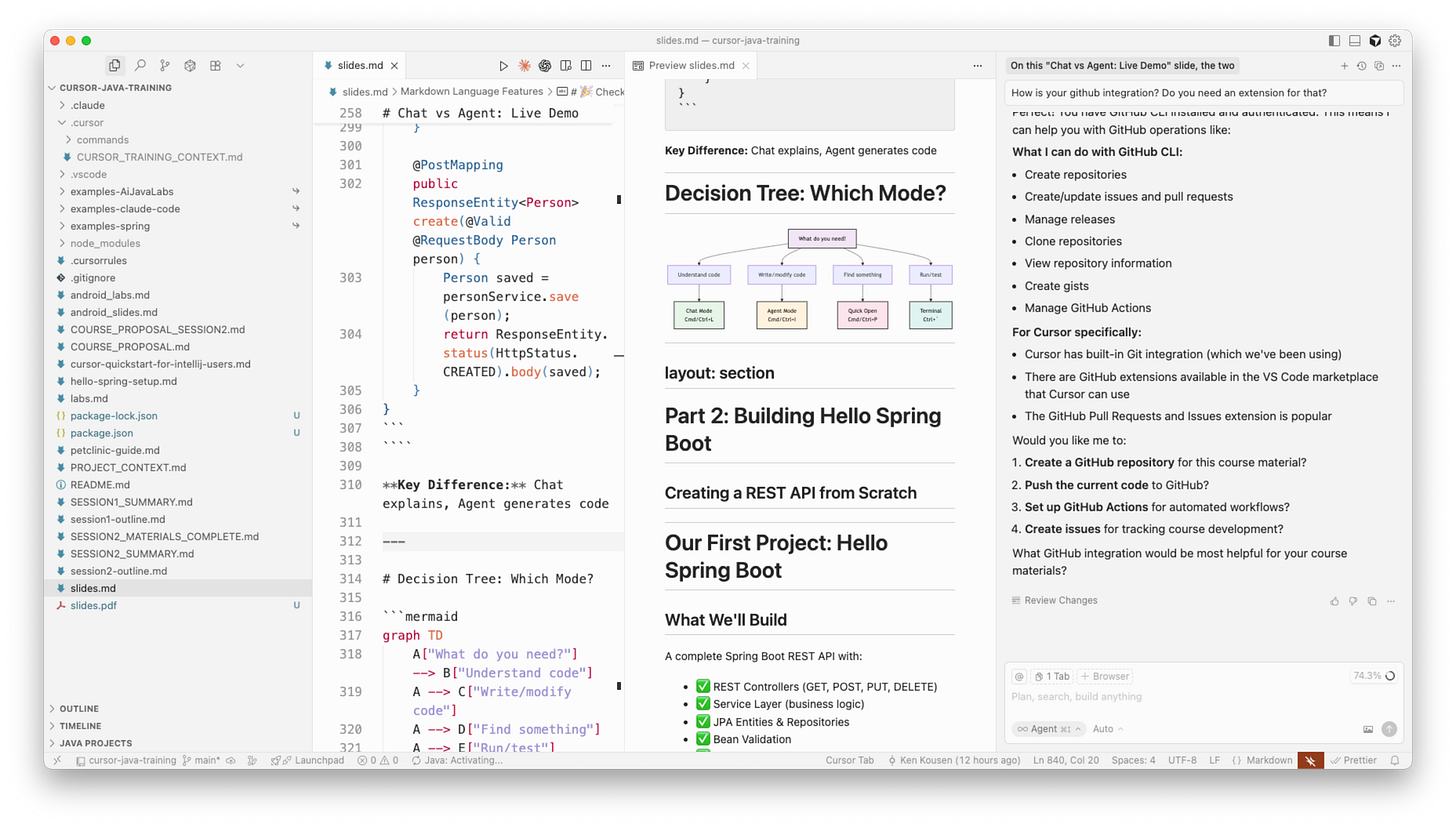Open activity bar overflow chevron
Image resolution: width=1456 pixels, height=827 pixels.
coord(240,65)
